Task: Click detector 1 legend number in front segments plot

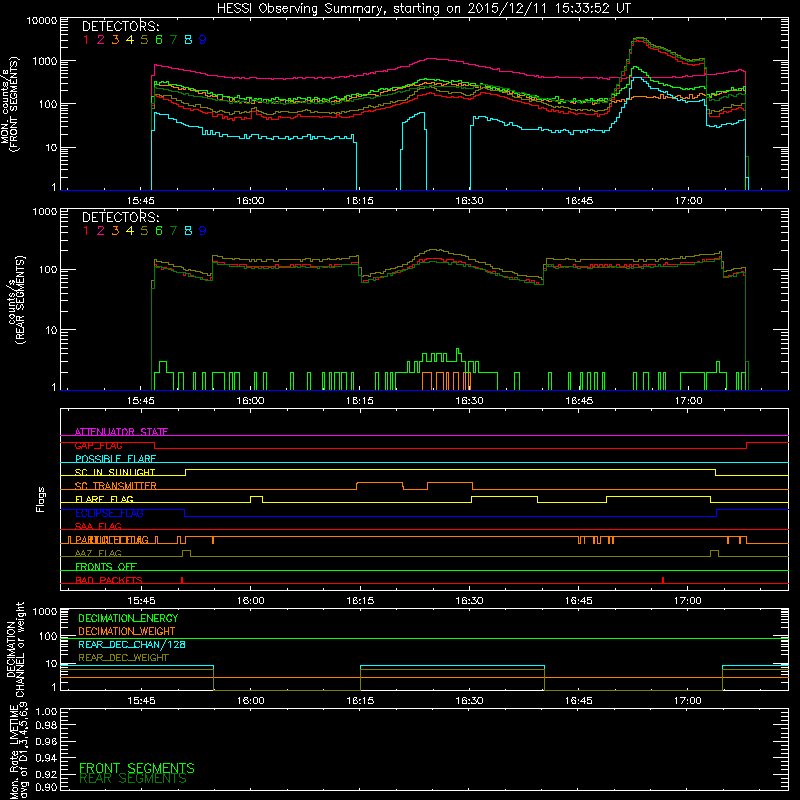Action: coord(86,40)
